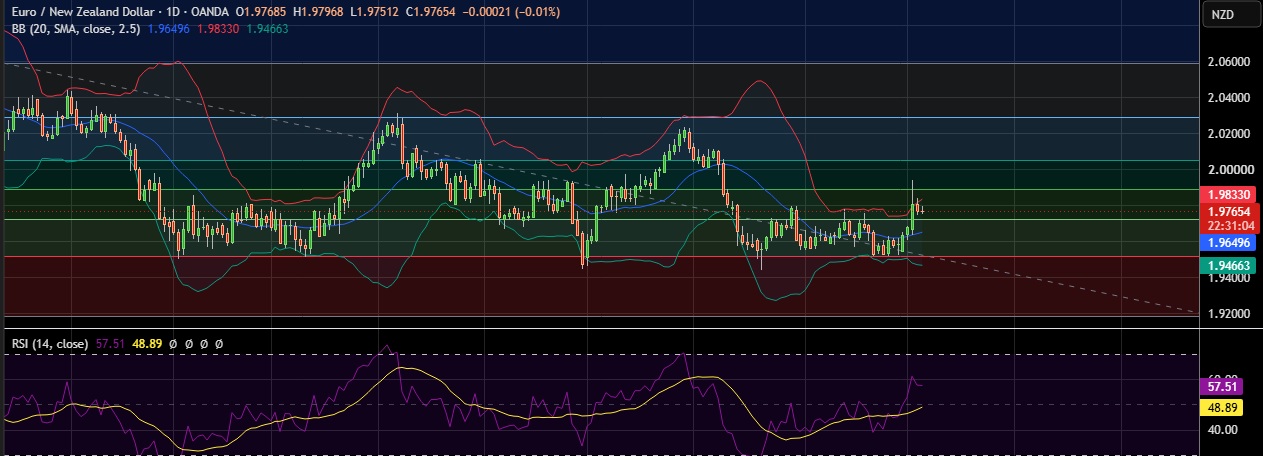The width and height of the screenshot is (1263, 456).
Task: Click the pane separator above the RSI panel
Action: click(x=598, y=327)
